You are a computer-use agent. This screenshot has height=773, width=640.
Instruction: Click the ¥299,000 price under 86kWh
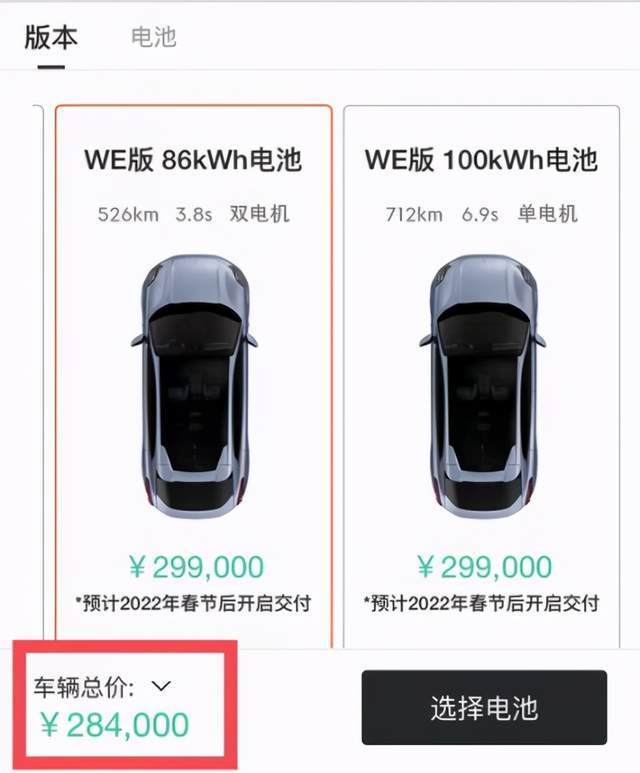196,567
